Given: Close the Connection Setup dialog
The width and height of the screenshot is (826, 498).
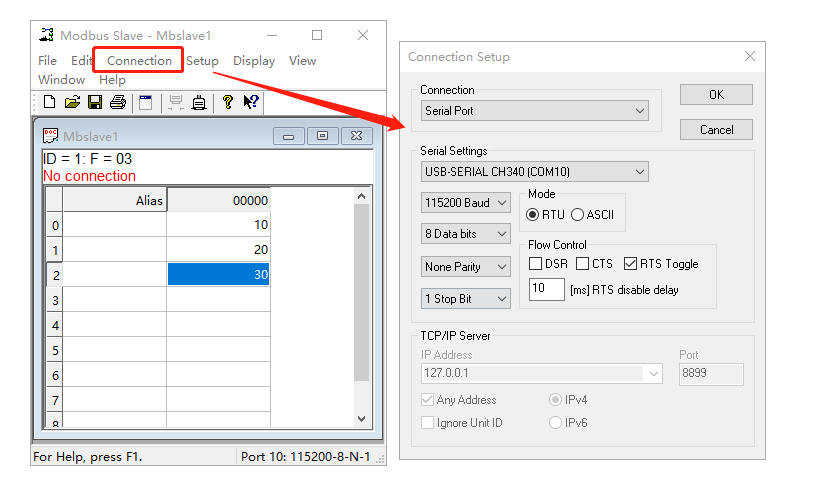Looking at the screenshot, I should (x=750, y=56).
